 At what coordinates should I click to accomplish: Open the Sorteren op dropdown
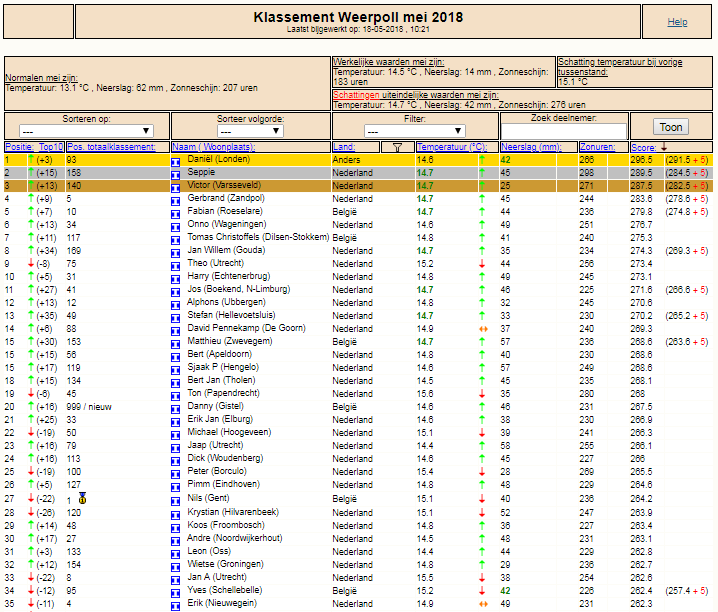tap(86, 131)
